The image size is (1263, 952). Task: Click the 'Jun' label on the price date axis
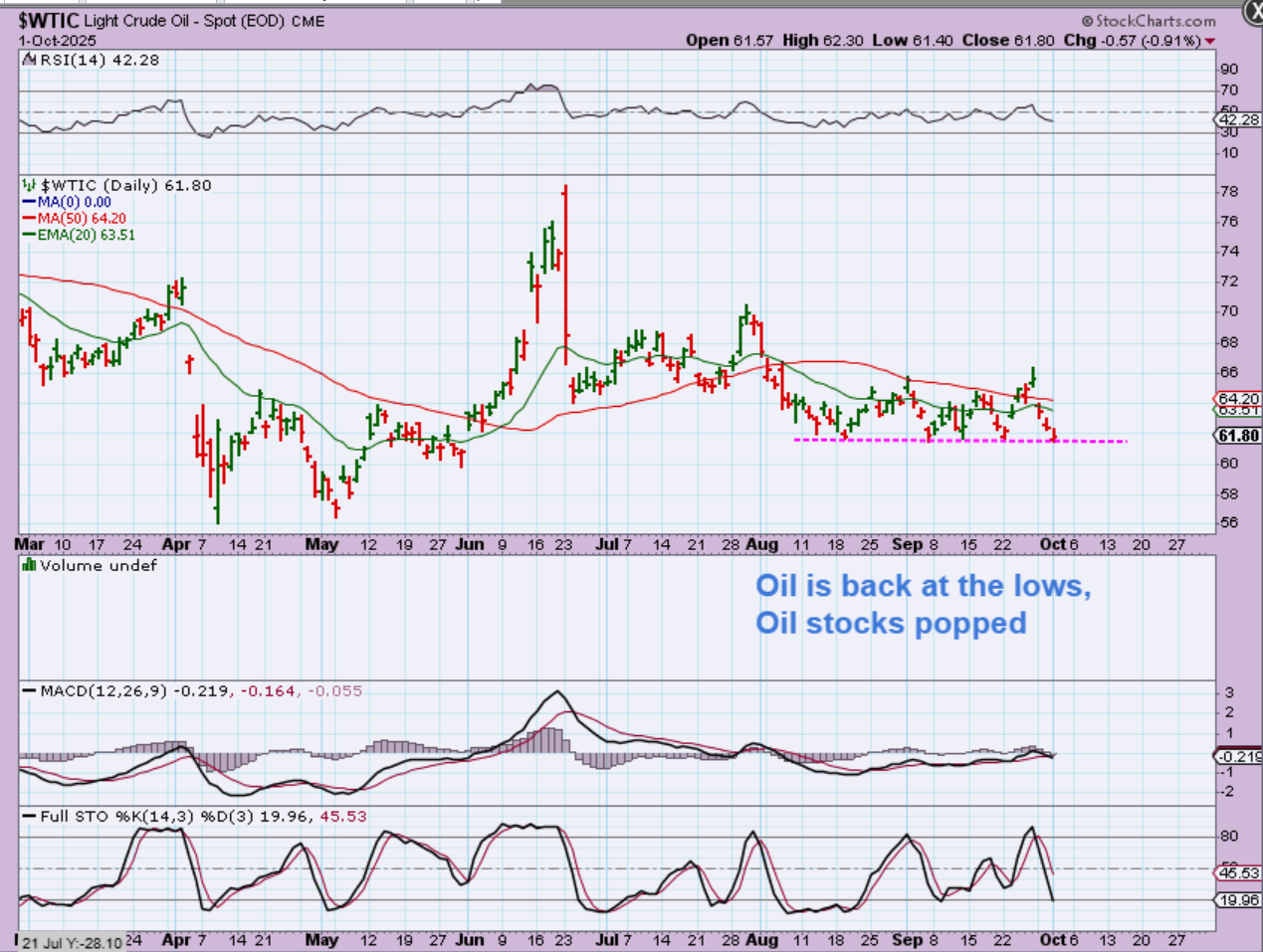[x=469, y=544]
